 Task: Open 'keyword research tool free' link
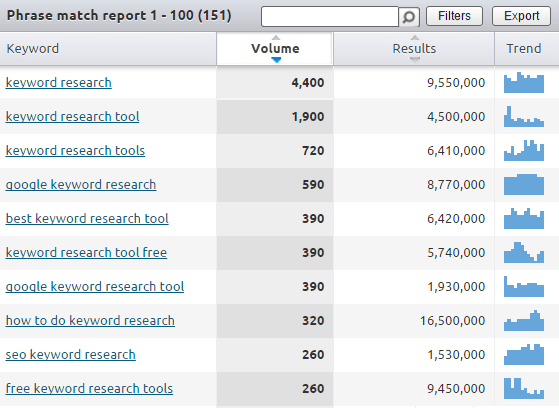[x=86, y=253]
